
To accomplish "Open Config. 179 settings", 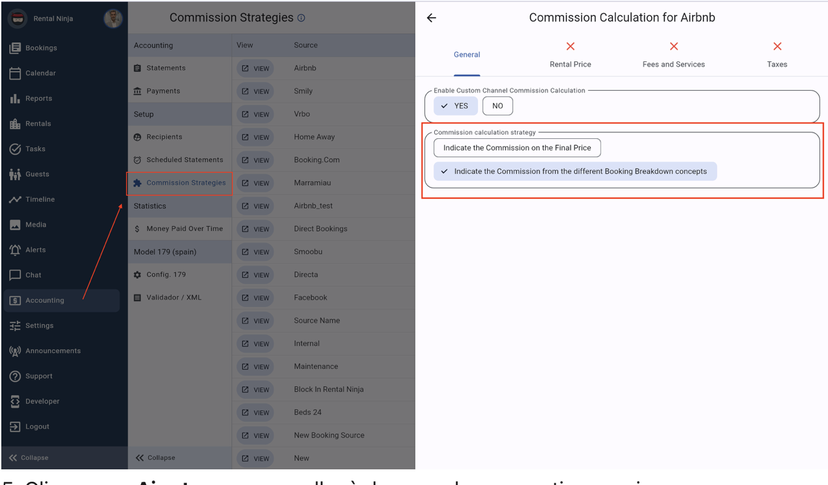I will click(180, 275).
